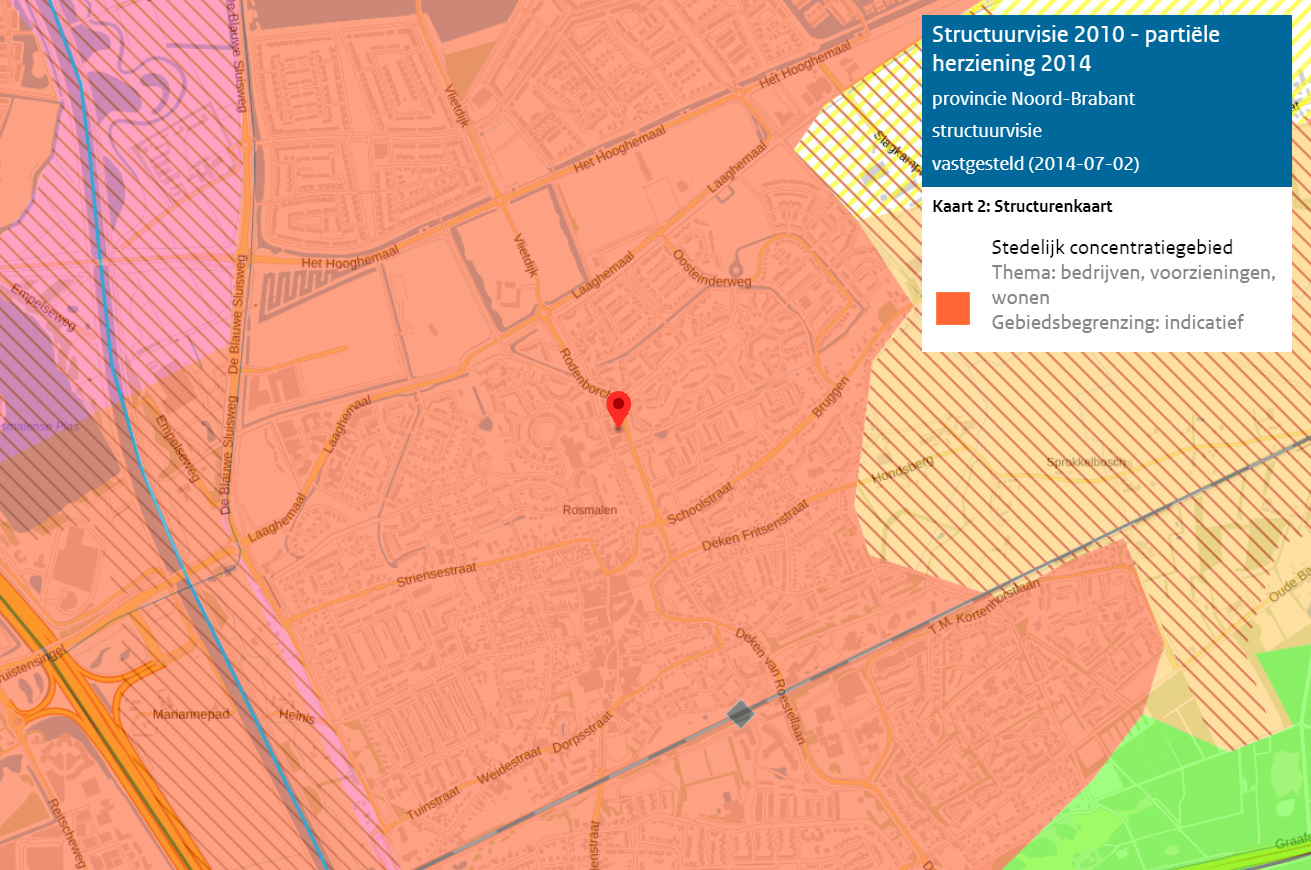Click the 'Oosteinderweg' street label
Image resolution: width=1311 pixels, height=870 pixels.
point(712,268)
